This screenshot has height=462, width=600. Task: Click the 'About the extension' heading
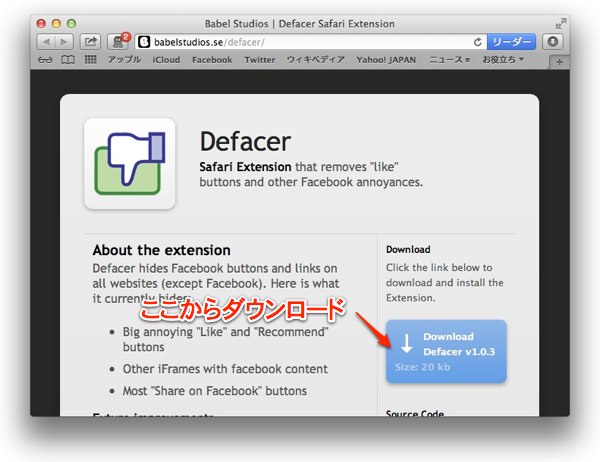point(161,250)
